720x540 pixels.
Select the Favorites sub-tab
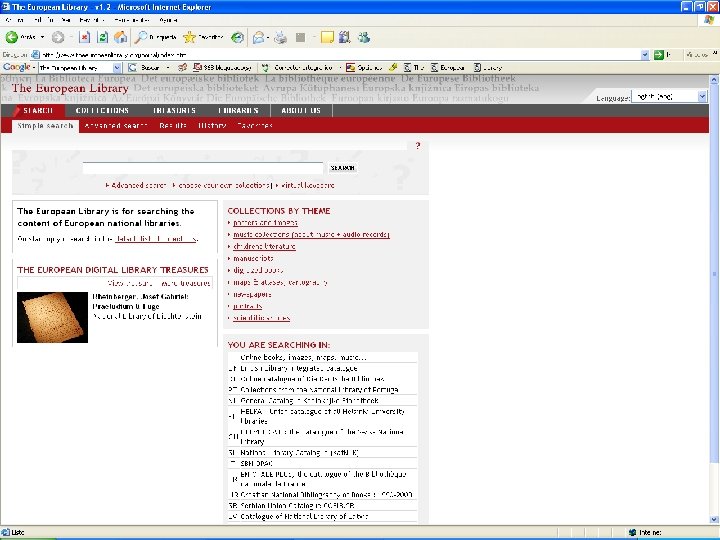pos(255,125)
